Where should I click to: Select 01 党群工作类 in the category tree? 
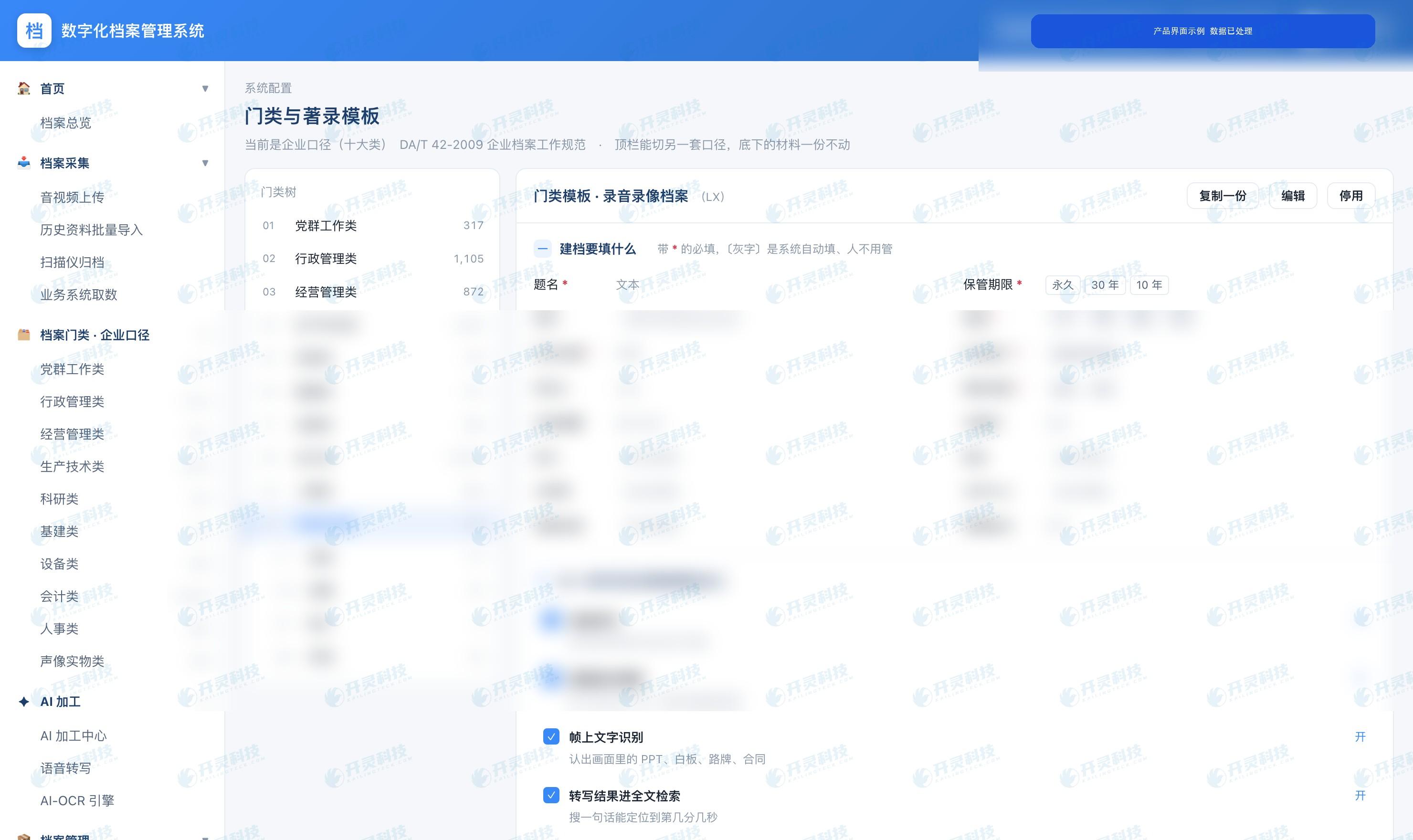(x=372, y=225)
